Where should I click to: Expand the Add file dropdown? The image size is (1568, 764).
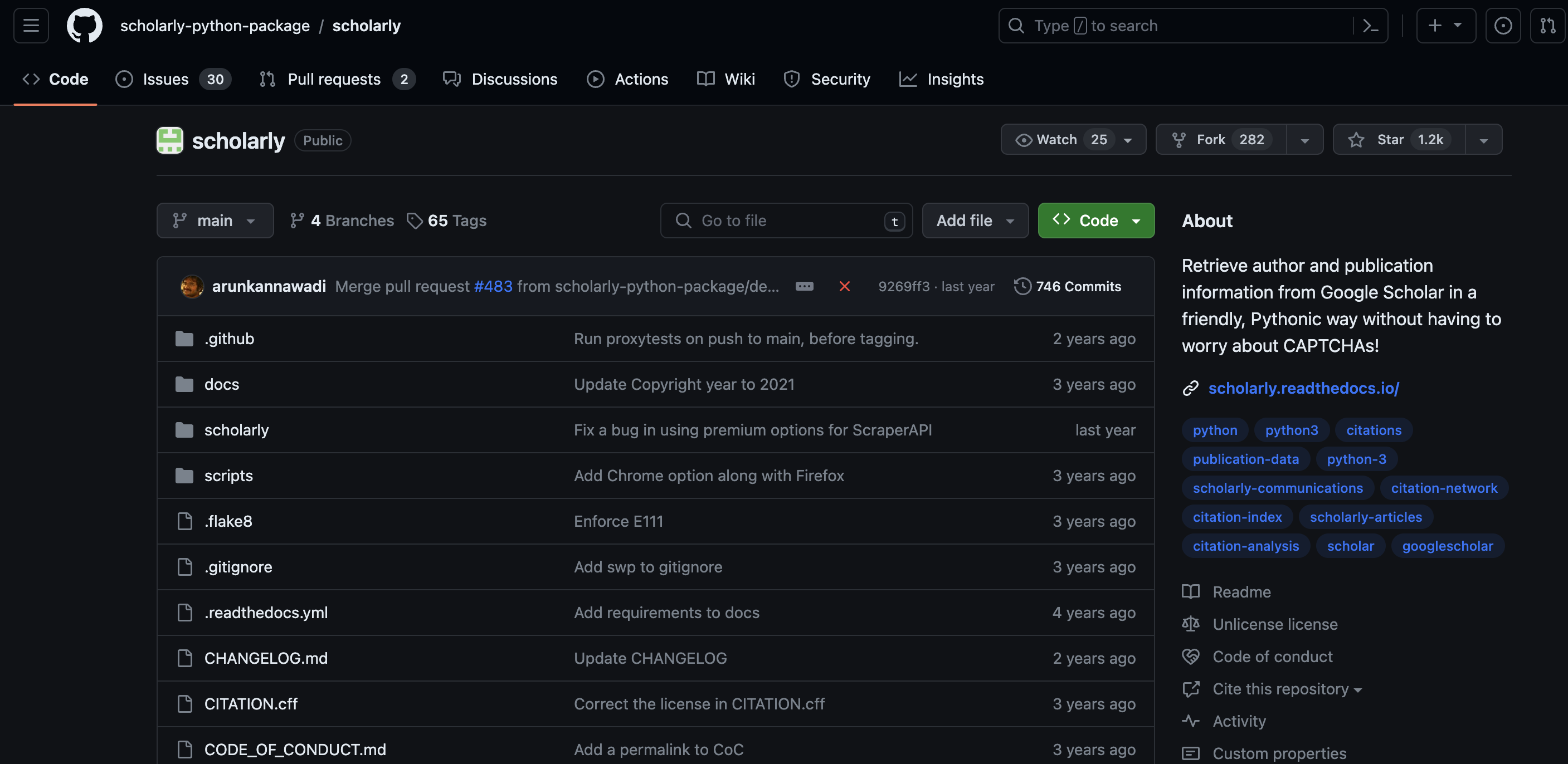975,221
